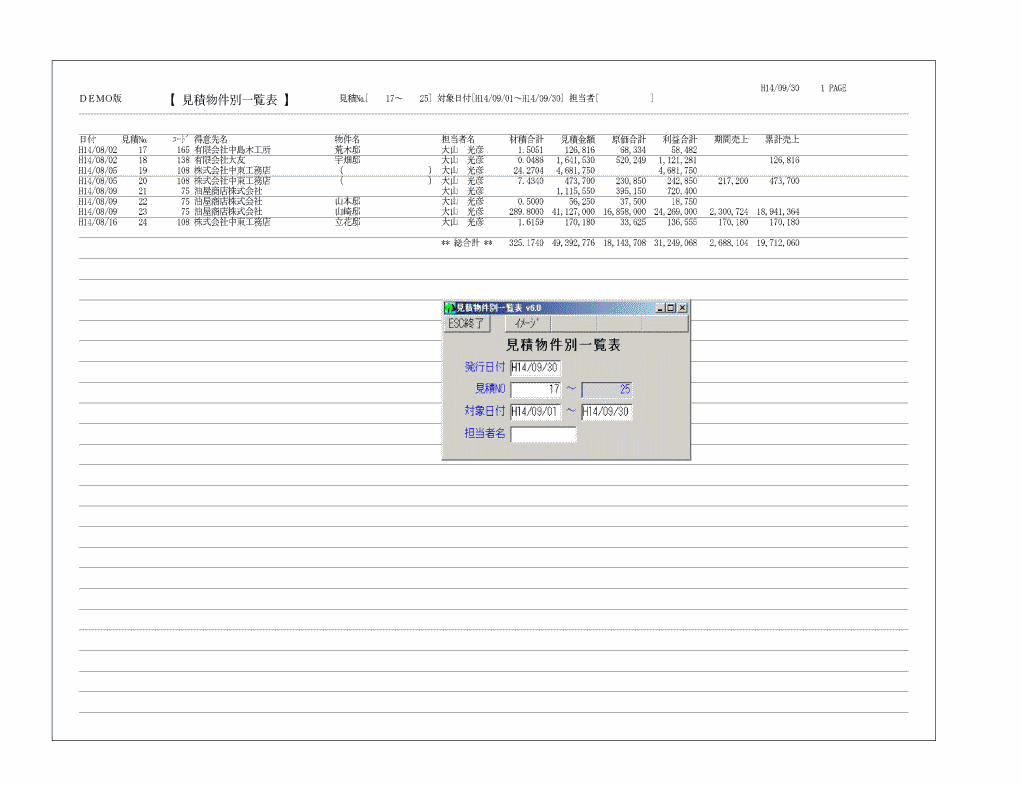Click the 得意先名 column header
Screen dimensions: 1021x786
point(211,139)
